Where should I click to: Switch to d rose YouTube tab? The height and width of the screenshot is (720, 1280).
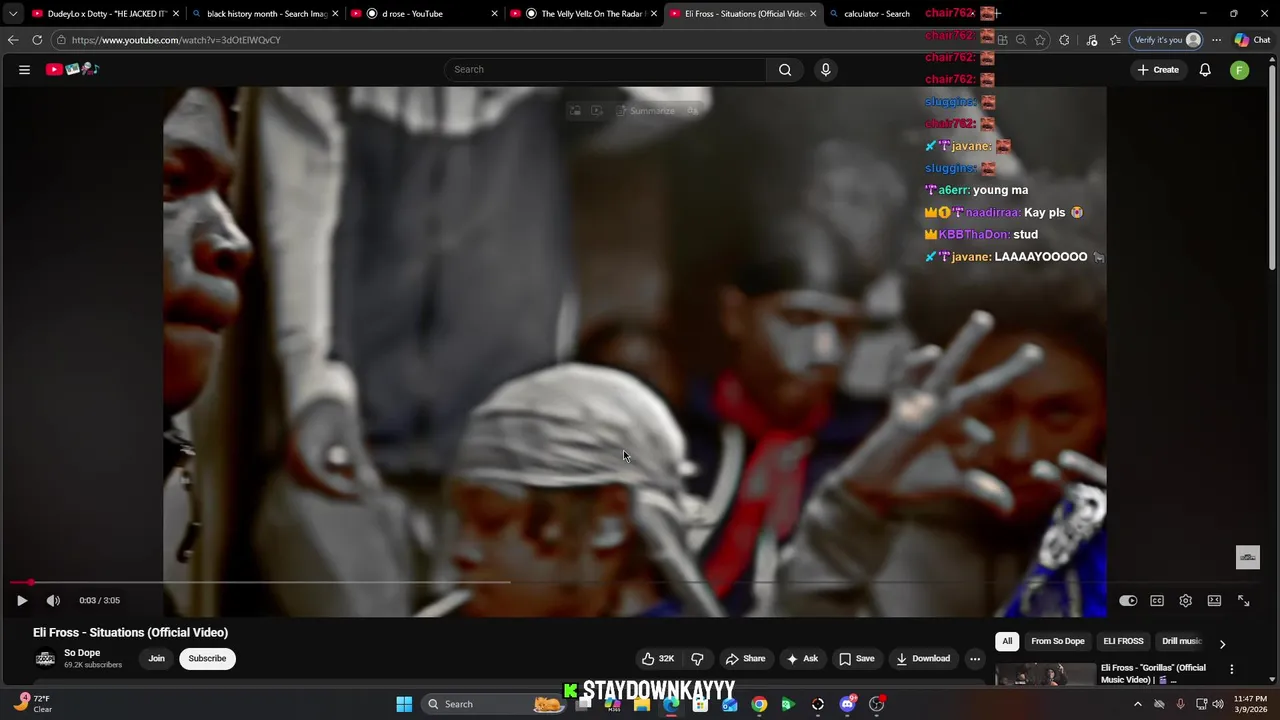[425, 13]
